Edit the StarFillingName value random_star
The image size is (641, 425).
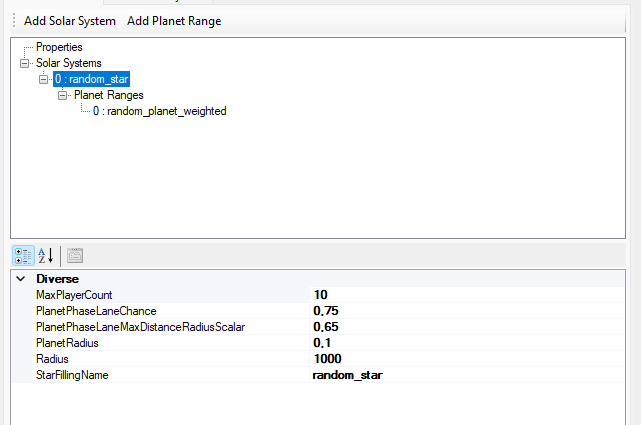point(467,375)
